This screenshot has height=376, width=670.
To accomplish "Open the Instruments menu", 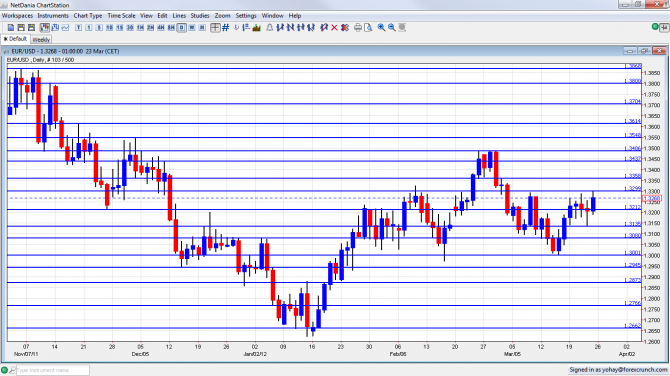I will point(53,15).
